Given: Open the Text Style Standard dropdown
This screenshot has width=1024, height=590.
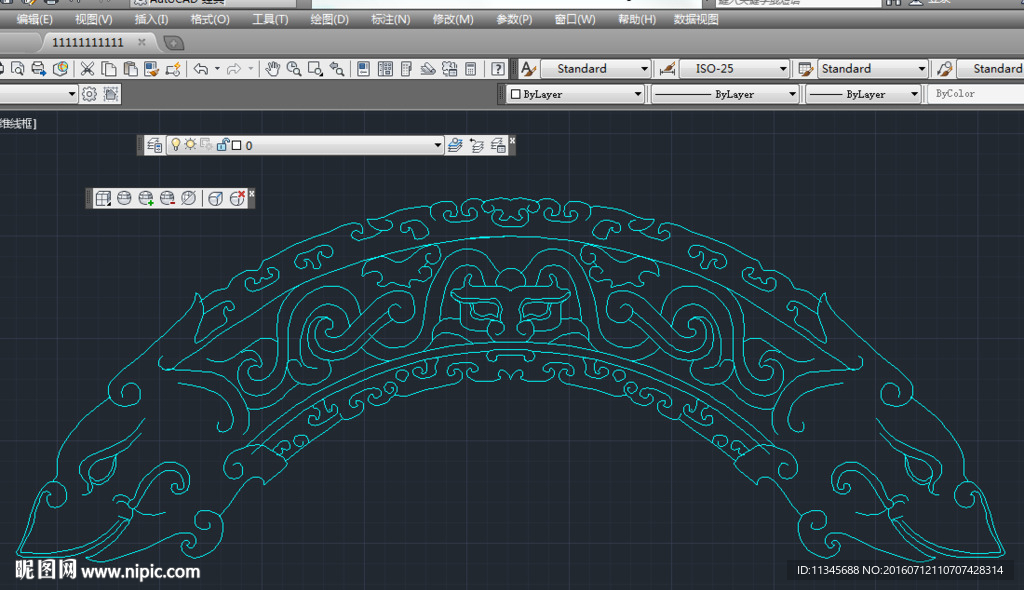Looking at the screenshot, I should [x=594, y=69].
